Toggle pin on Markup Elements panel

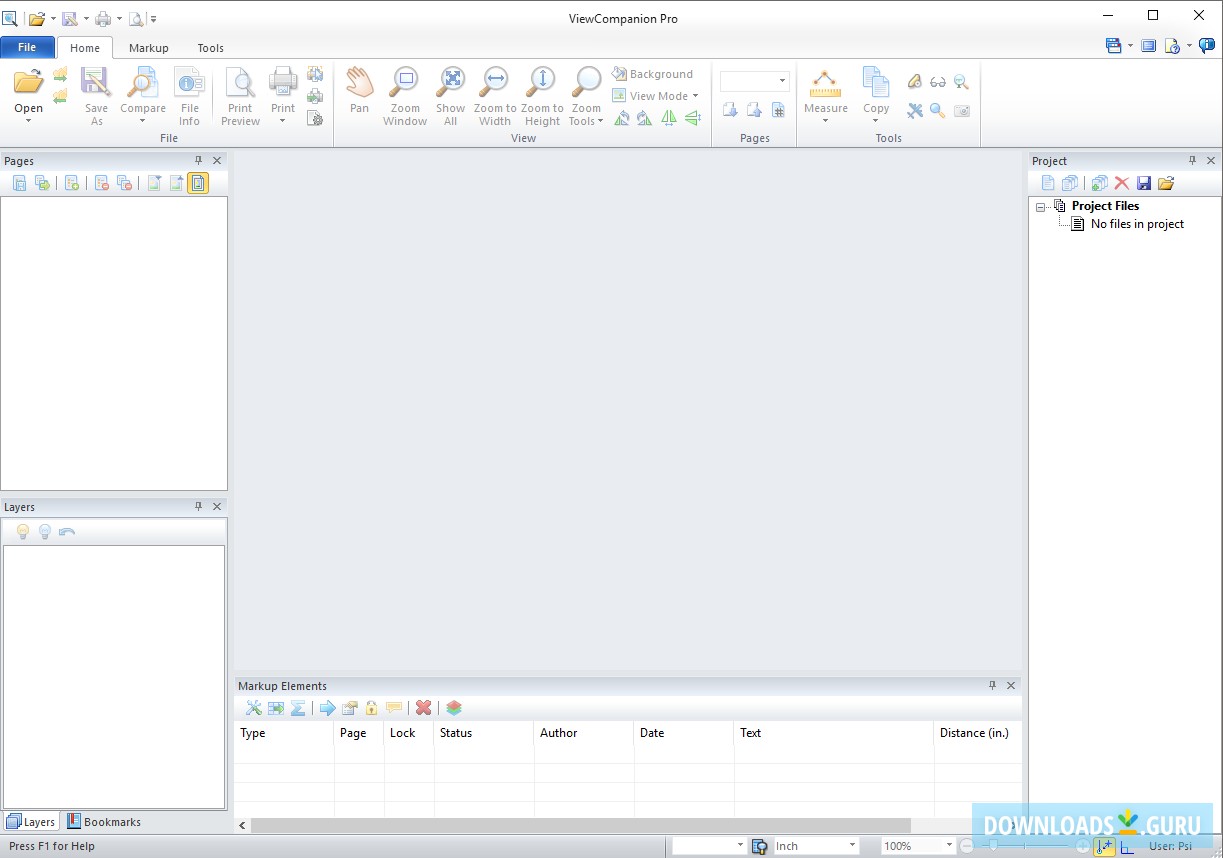coord(992,685)
